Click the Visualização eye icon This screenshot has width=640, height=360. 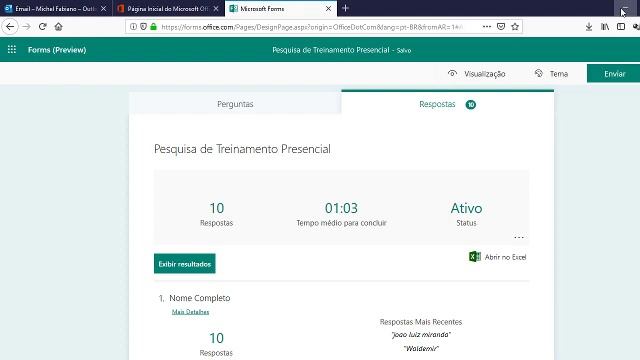[x=452, y=73]
